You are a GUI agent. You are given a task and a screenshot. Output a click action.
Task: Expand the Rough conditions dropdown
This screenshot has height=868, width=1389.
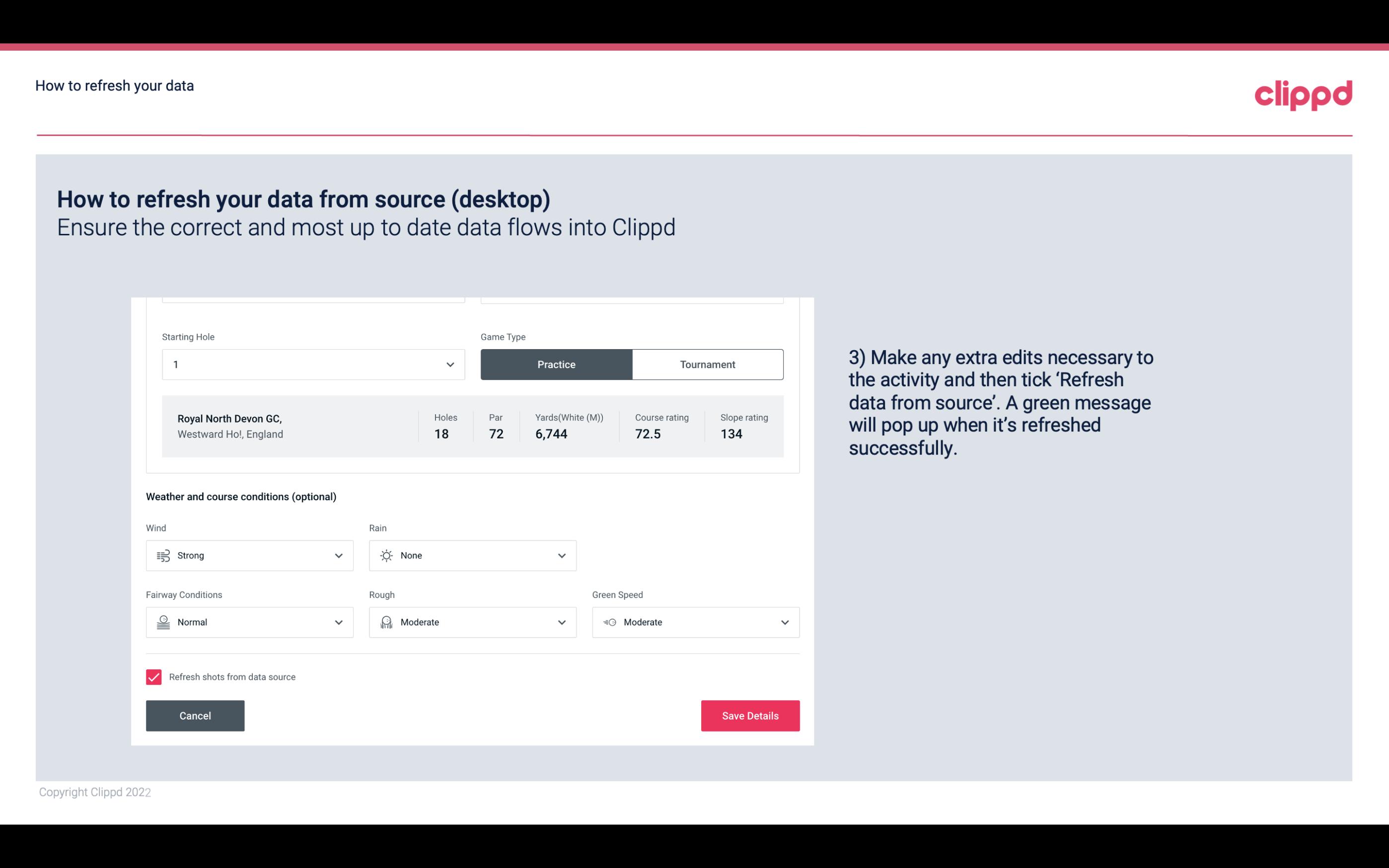pyautogui.click(x=561, y=622)
